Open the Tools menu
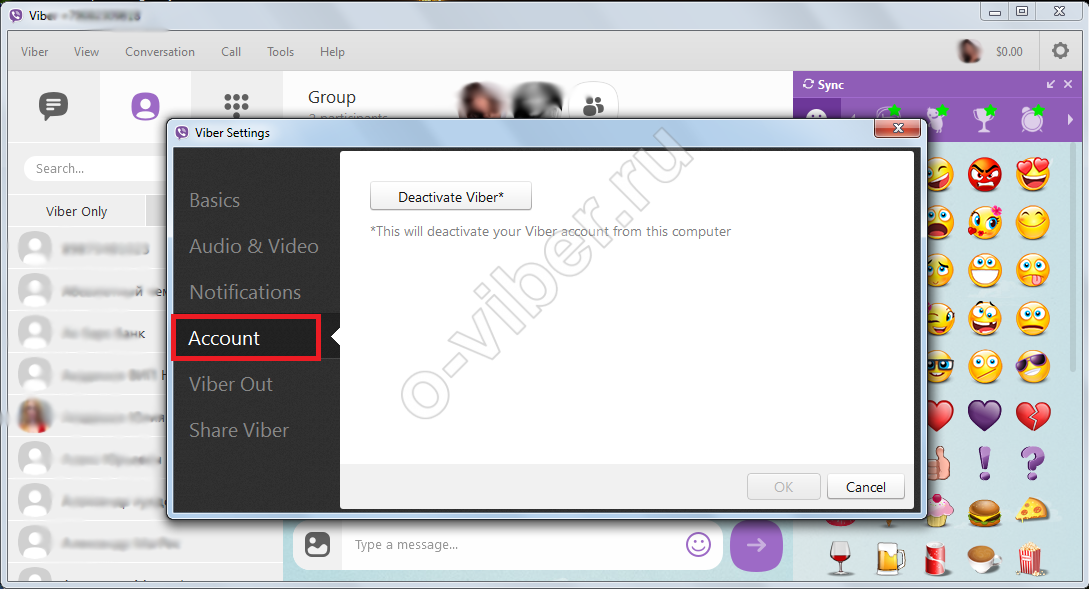Viewport: 1089px width, 589px height. coord(281,51)
